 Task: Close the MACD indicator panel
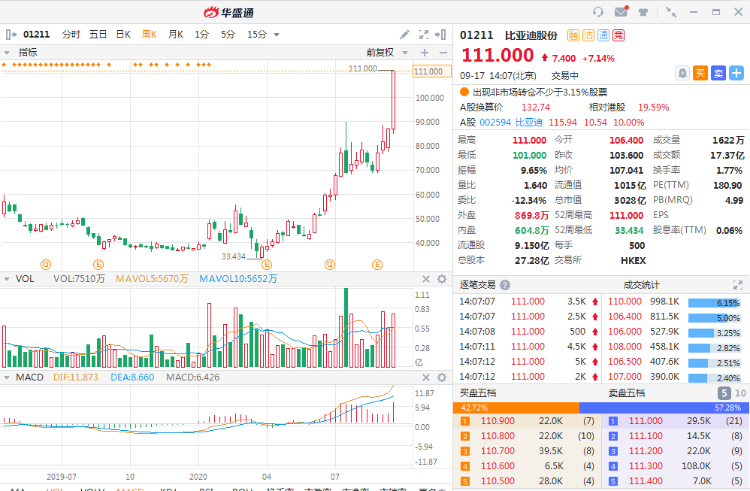[x=426, y=377]
